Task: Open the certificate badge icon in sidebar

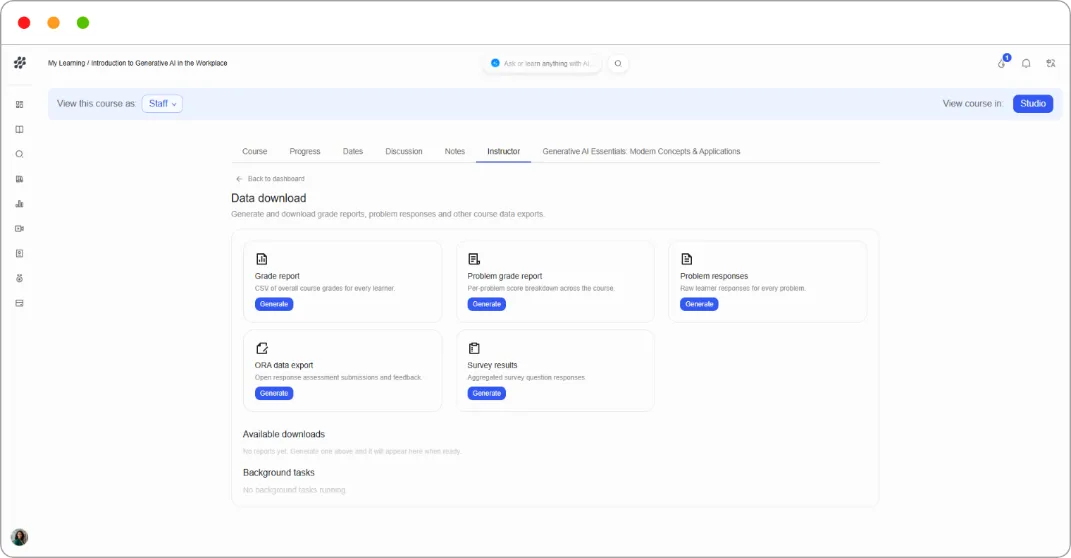Action: coord(20,253)
